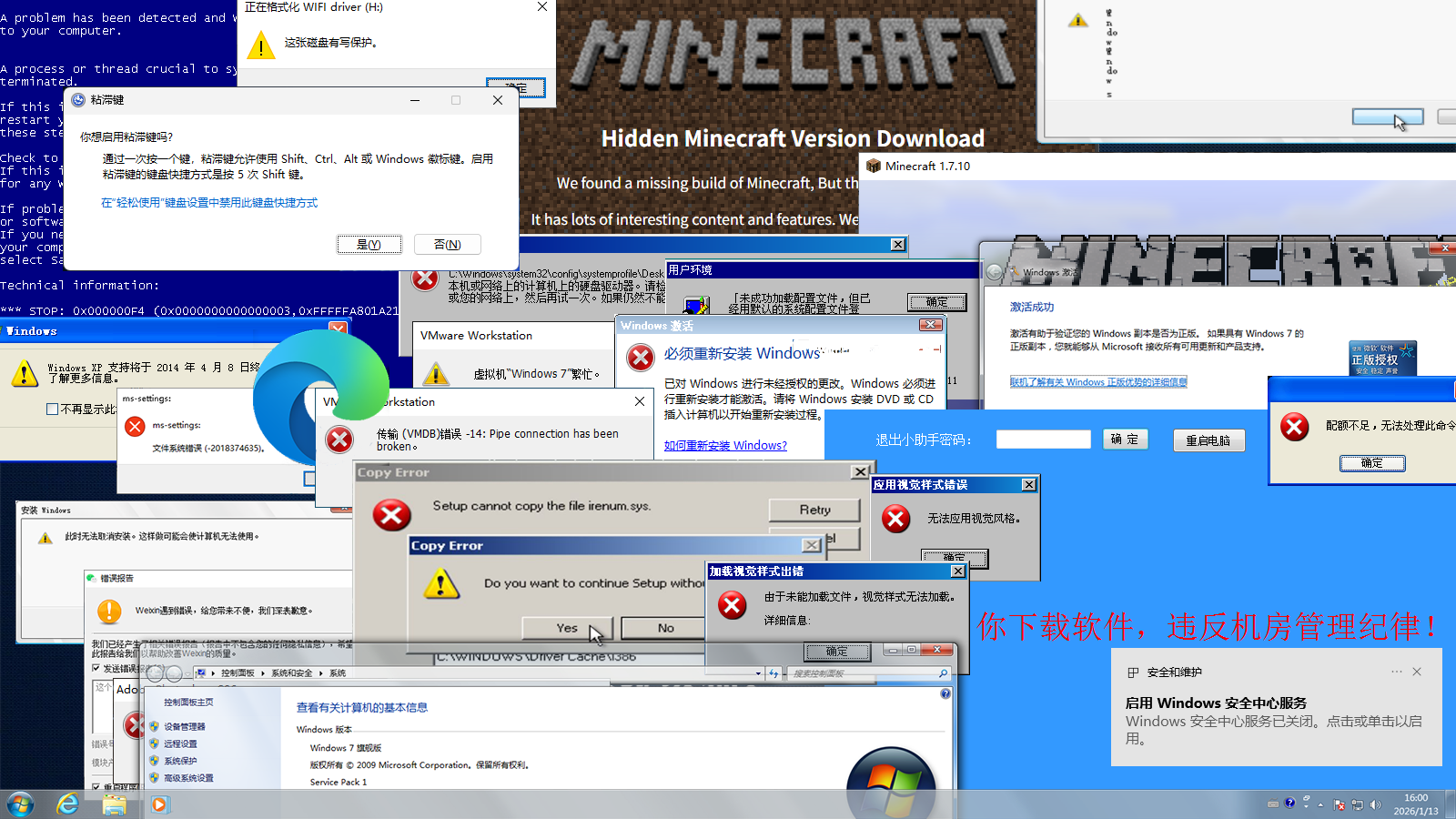Click the volume speaker tray icon
Screen dimensions: 1456x819
1375,804
